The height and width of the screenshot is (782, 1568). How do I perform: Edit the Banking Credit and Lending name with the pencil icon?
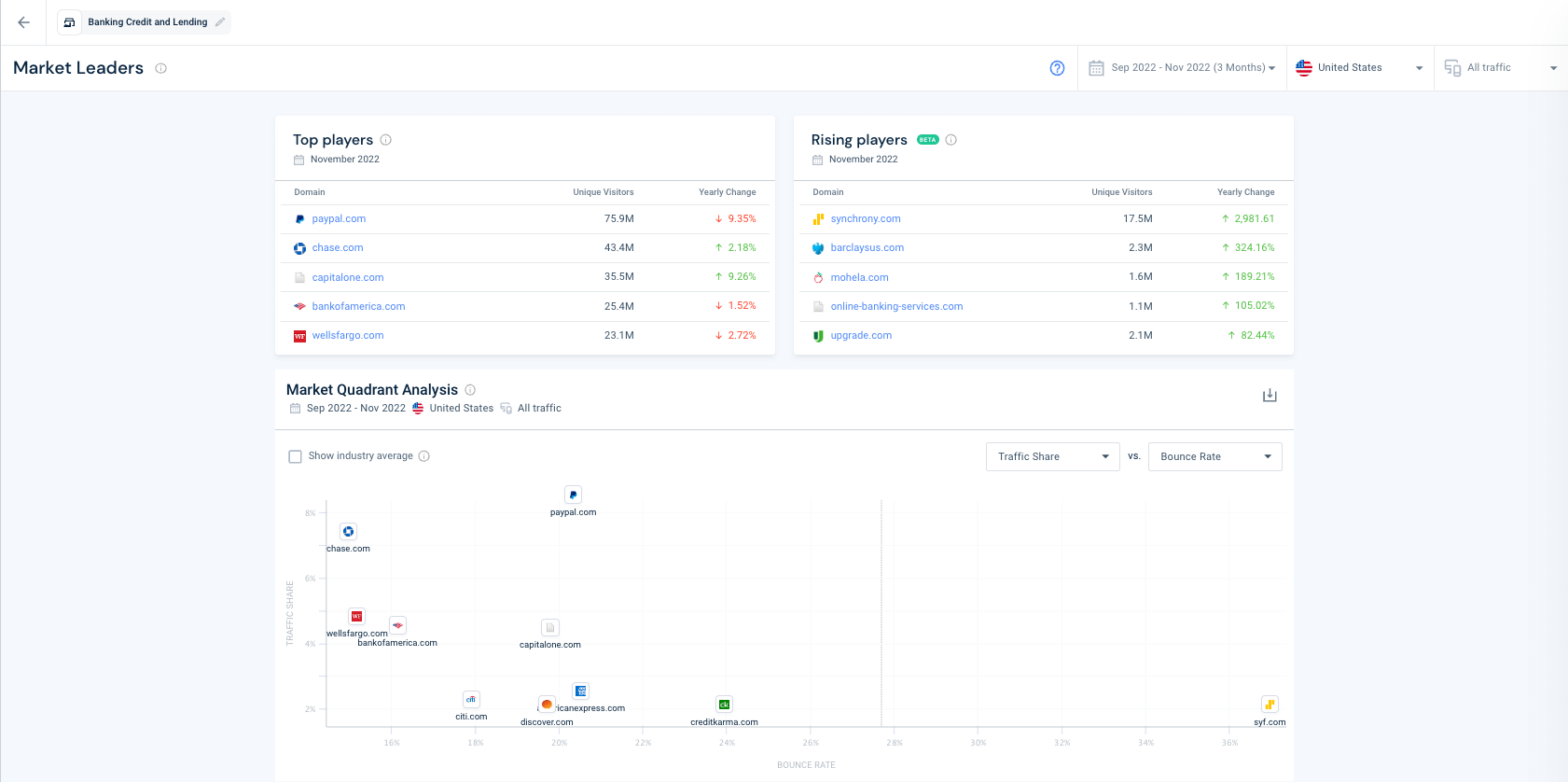220,22
